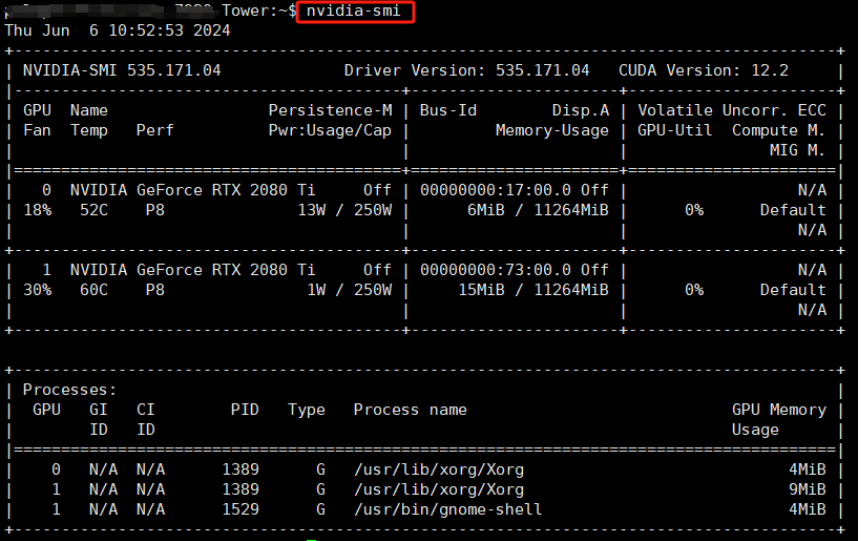Click the 60C temperature reading
The image size is (862, 541).
[x=94, y=290]
